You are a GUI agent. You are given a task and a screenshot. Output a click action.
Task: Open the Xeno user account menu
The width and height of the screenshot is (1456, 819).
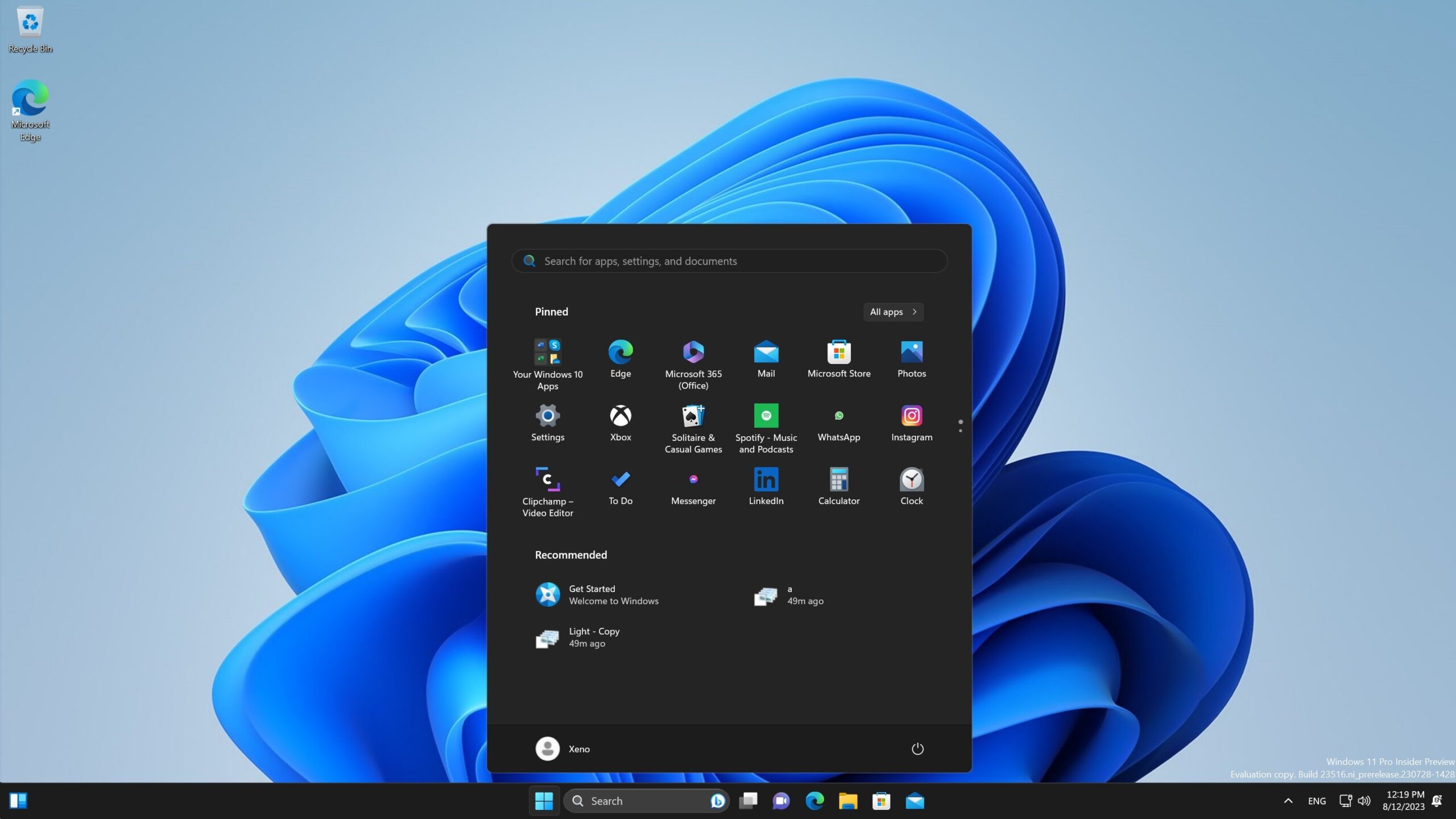click(562, 749)
